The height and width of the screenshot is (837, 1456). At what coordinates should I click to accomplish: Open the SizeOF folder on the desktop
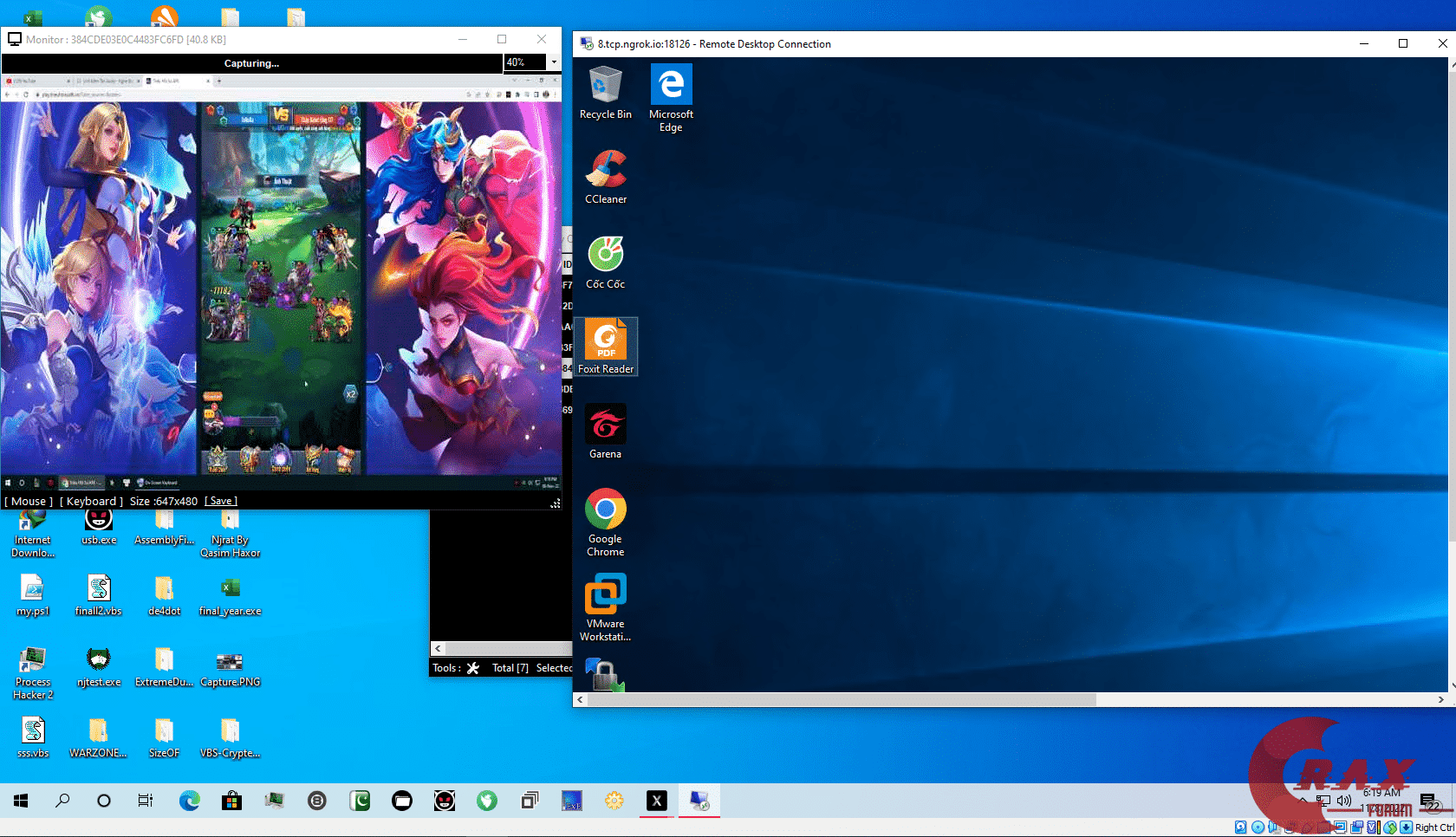[165, 738]
